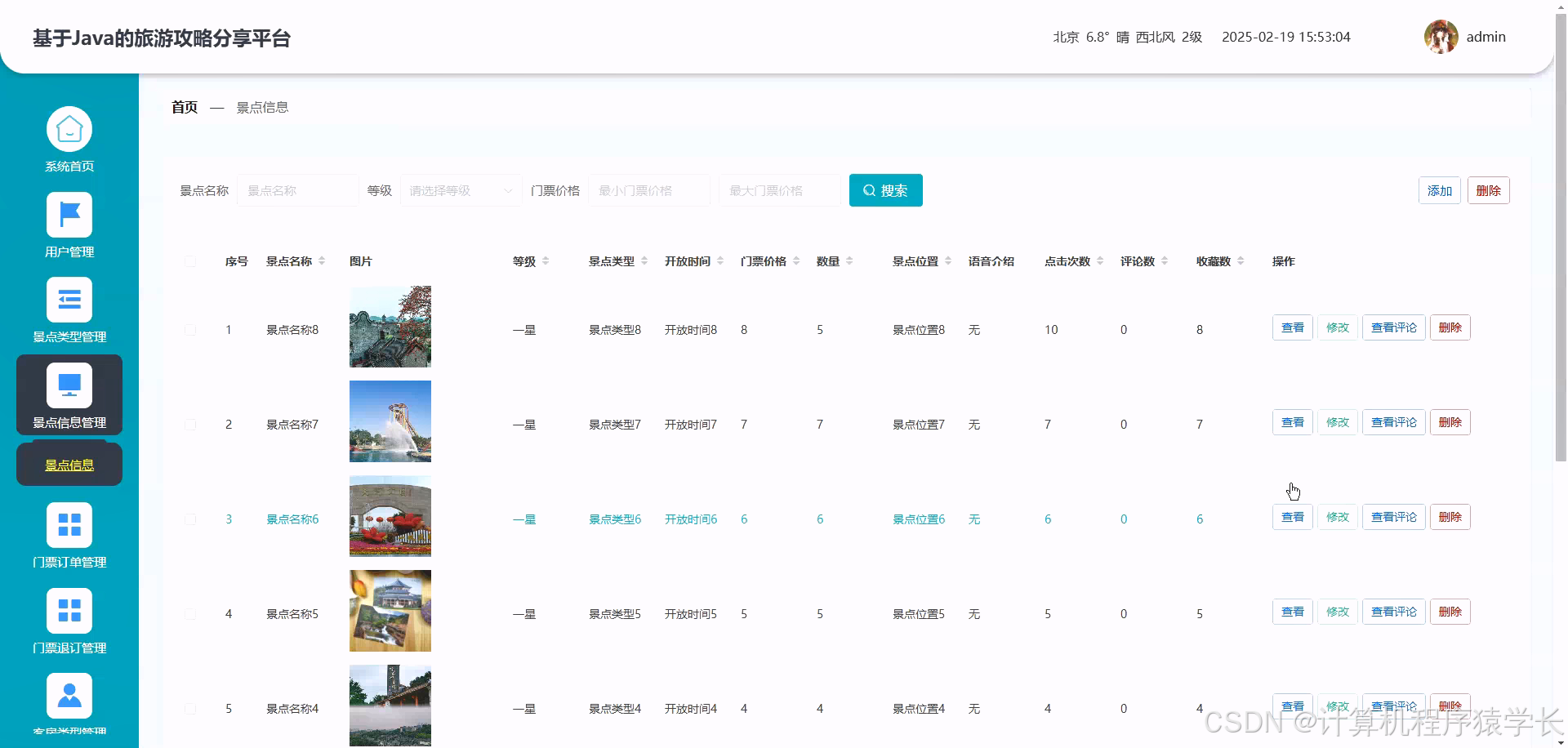Click the 景点信息管理 monitor icon

click(69, 385)
